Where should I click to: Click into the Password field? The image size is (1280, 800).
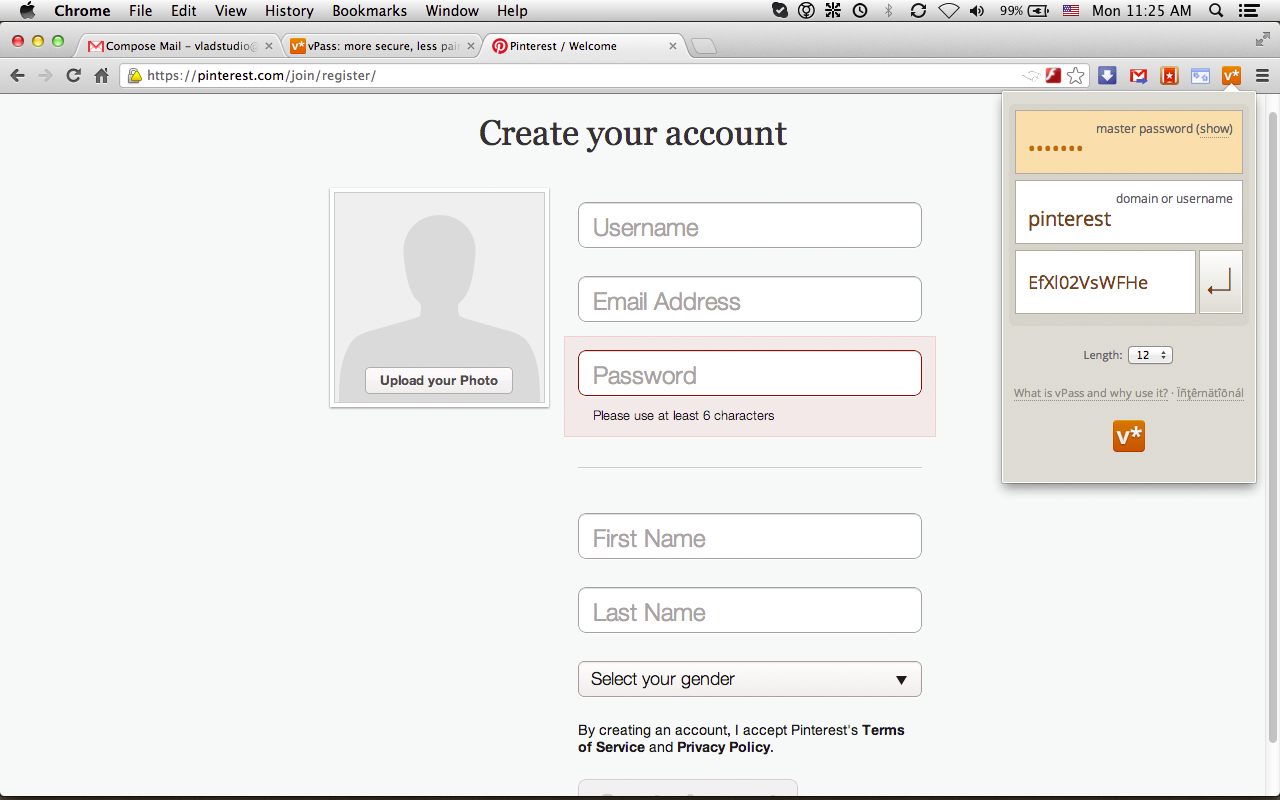pos(750,373)
